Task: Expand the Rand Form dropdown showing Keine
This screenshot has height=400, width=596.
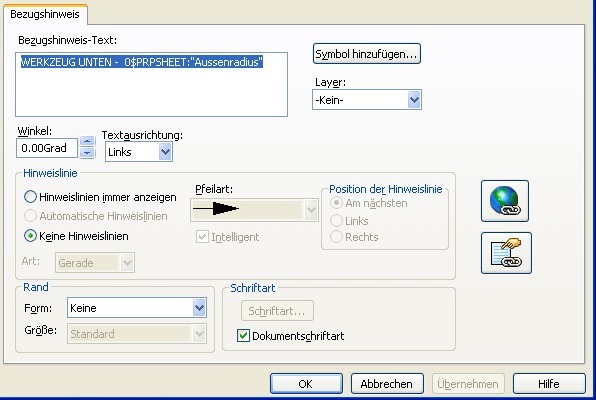Action: point(137,308)
